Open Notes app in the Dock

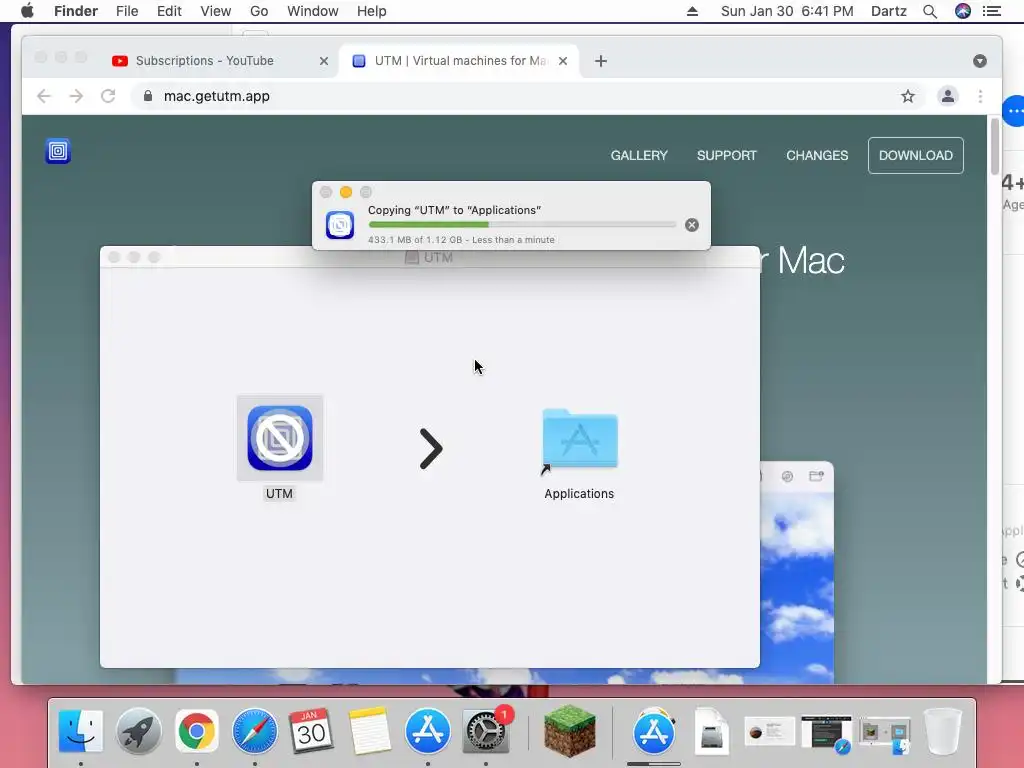pyautogui.click(x=370, y=731)
